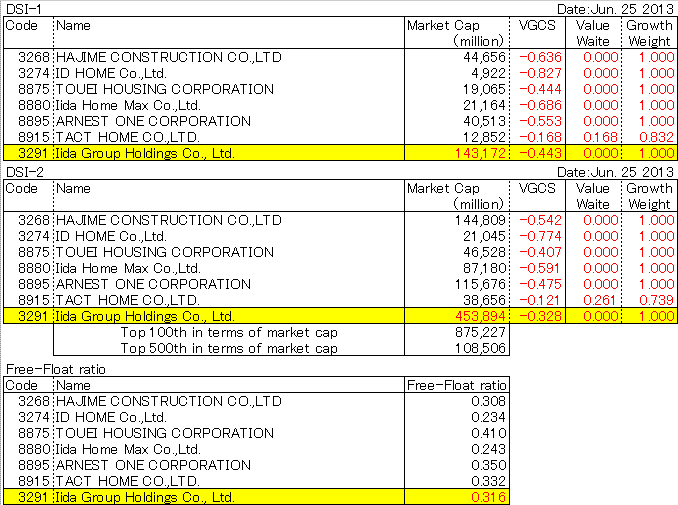The image size is (678, 505).
Task: Select free-float ratio 0.332
Action: coord(488,481)
